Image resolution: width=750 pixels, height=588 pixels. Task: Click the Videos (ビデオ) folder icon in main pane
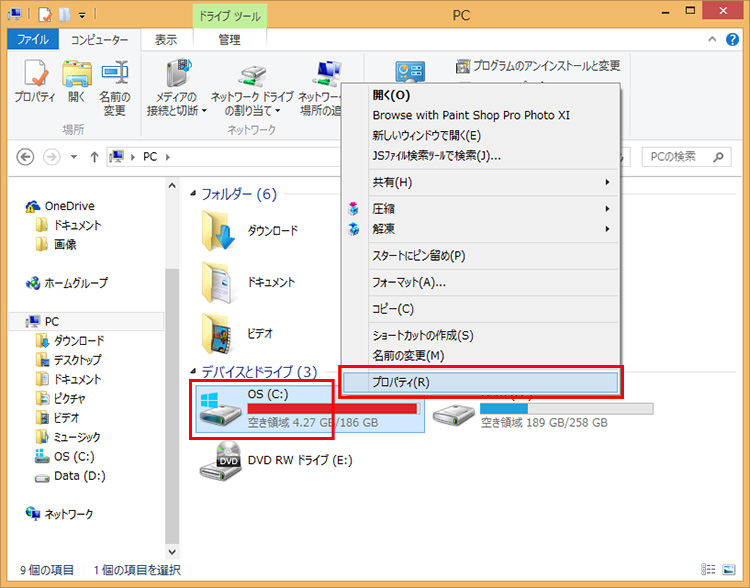tap(219, 333)
